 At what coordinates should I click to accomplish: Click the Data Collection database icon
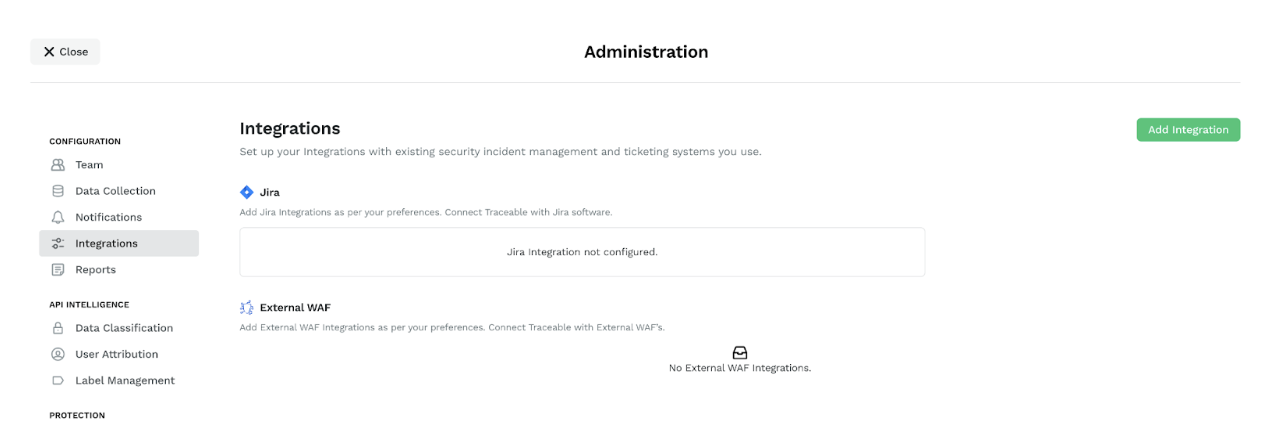pos(58,191)
